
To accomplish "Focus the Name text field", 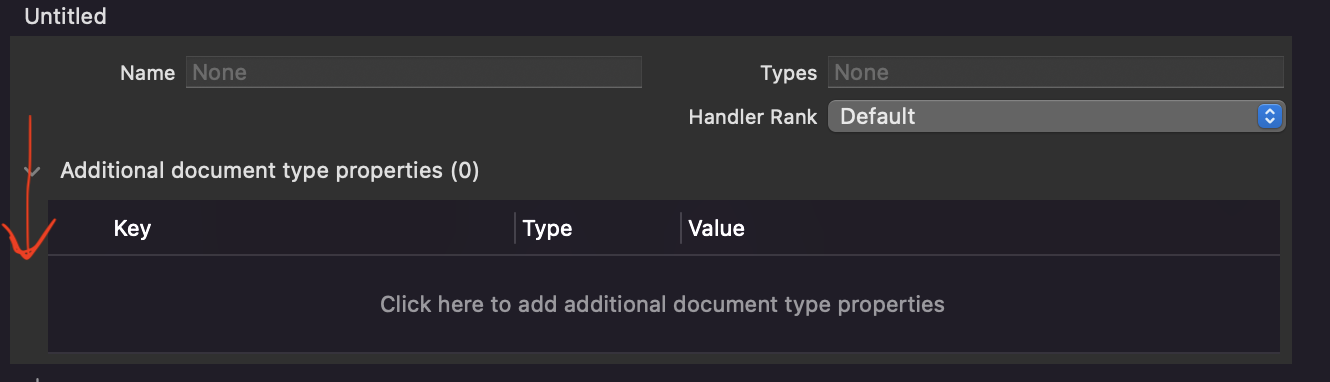I will tap(414, 72).
